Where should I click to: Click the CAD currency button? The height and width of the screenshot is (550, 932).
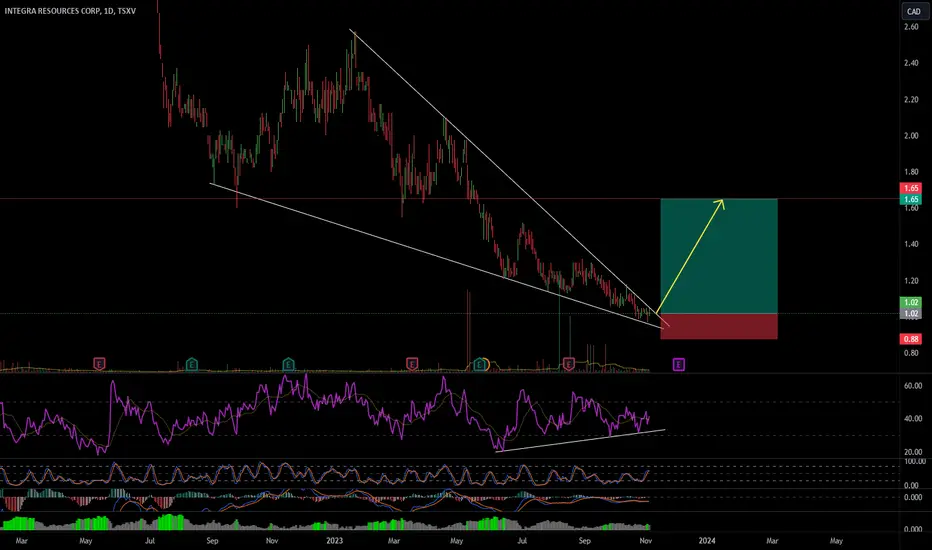click(913, 11)
